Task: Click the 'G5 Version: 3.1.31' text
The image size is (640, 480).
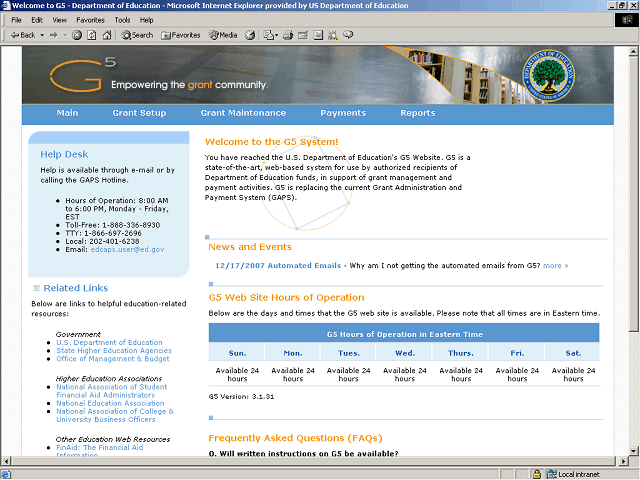Action: click(x=241, y=397)
